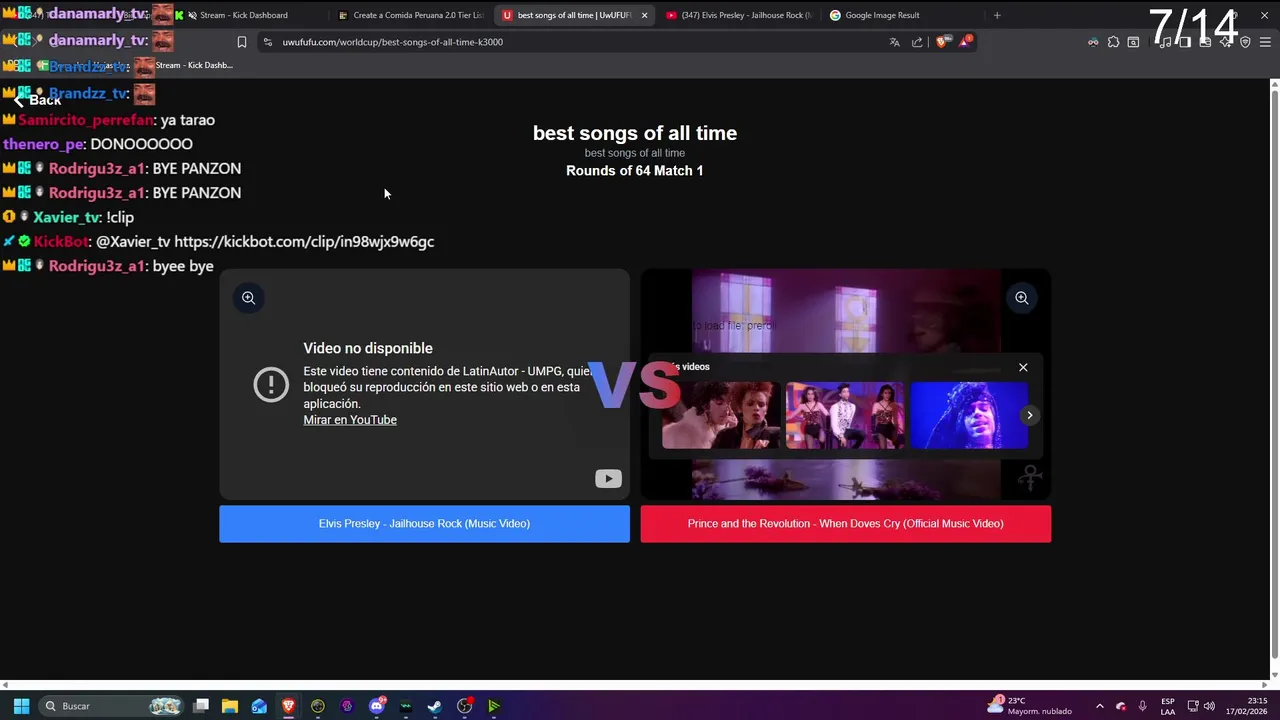The image size is (1280, 720).
Task: Vote for Elvis Presley - Jailhouse Rock
Action: coord(424,524)
